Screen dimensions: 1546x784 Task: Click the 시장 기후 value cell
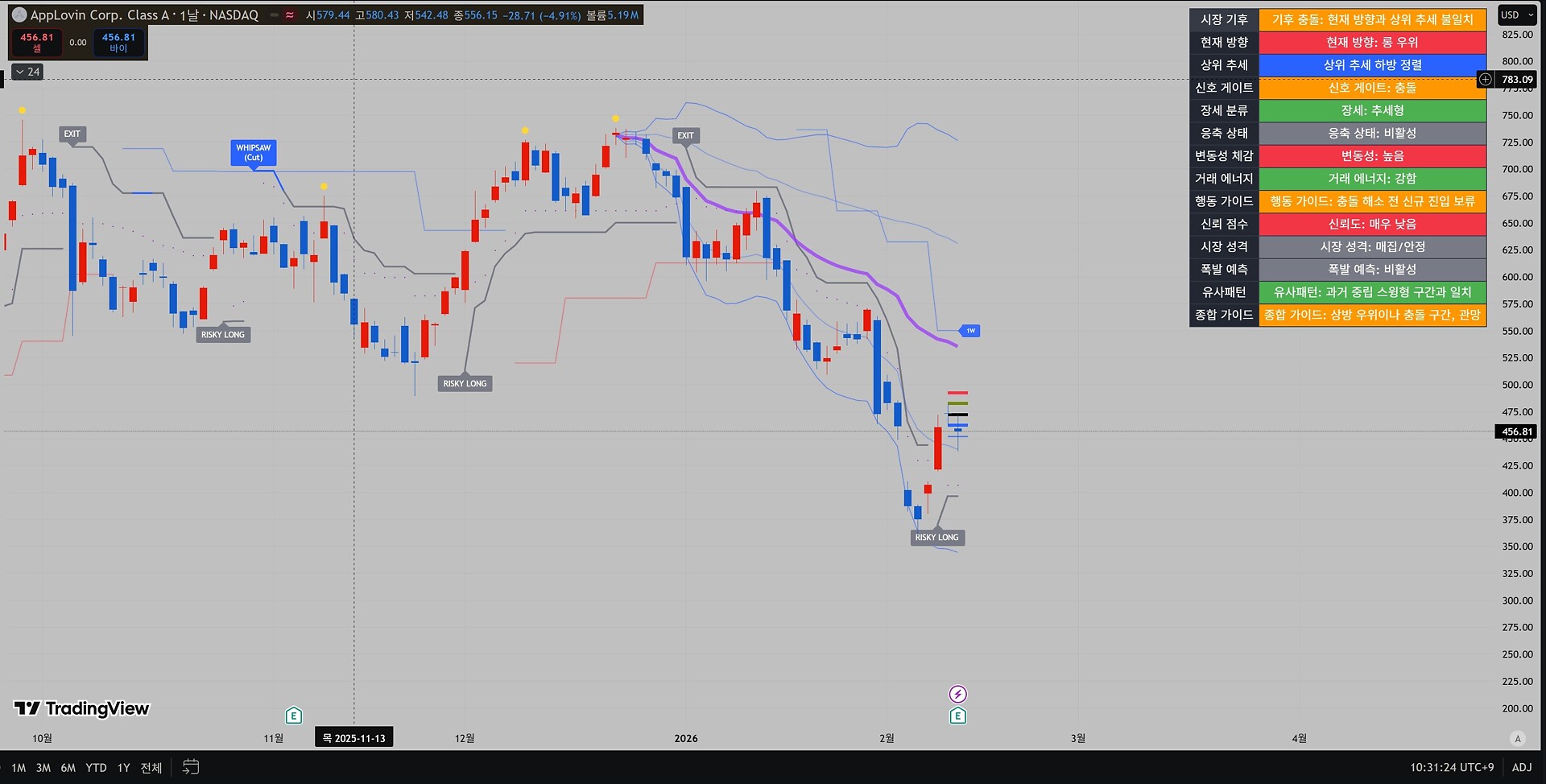1372,19
